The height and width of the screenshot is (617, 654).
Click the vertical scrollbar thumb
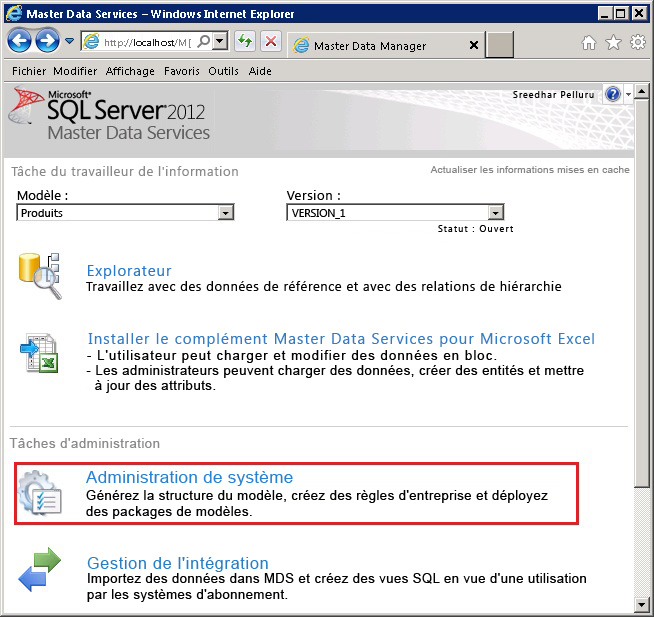click(x=641, y=293)
